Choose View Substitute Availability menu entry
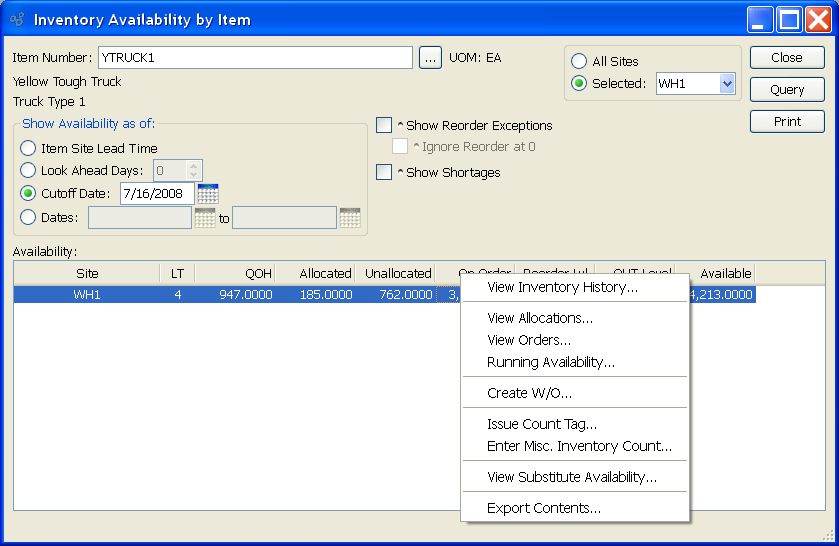839x546 pixels. [x=571, y=477]
